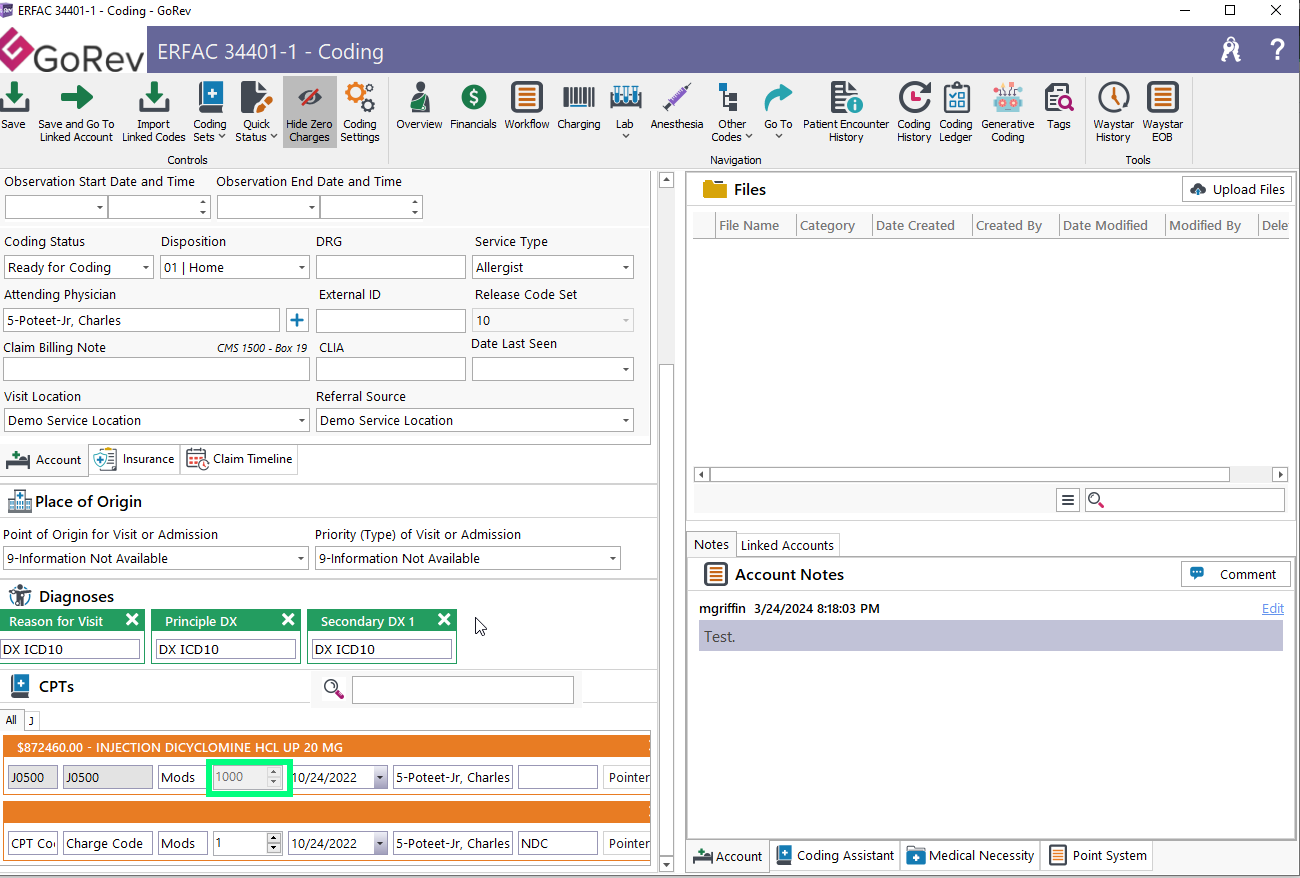Click the Files search field

[x=1184, y=500]
